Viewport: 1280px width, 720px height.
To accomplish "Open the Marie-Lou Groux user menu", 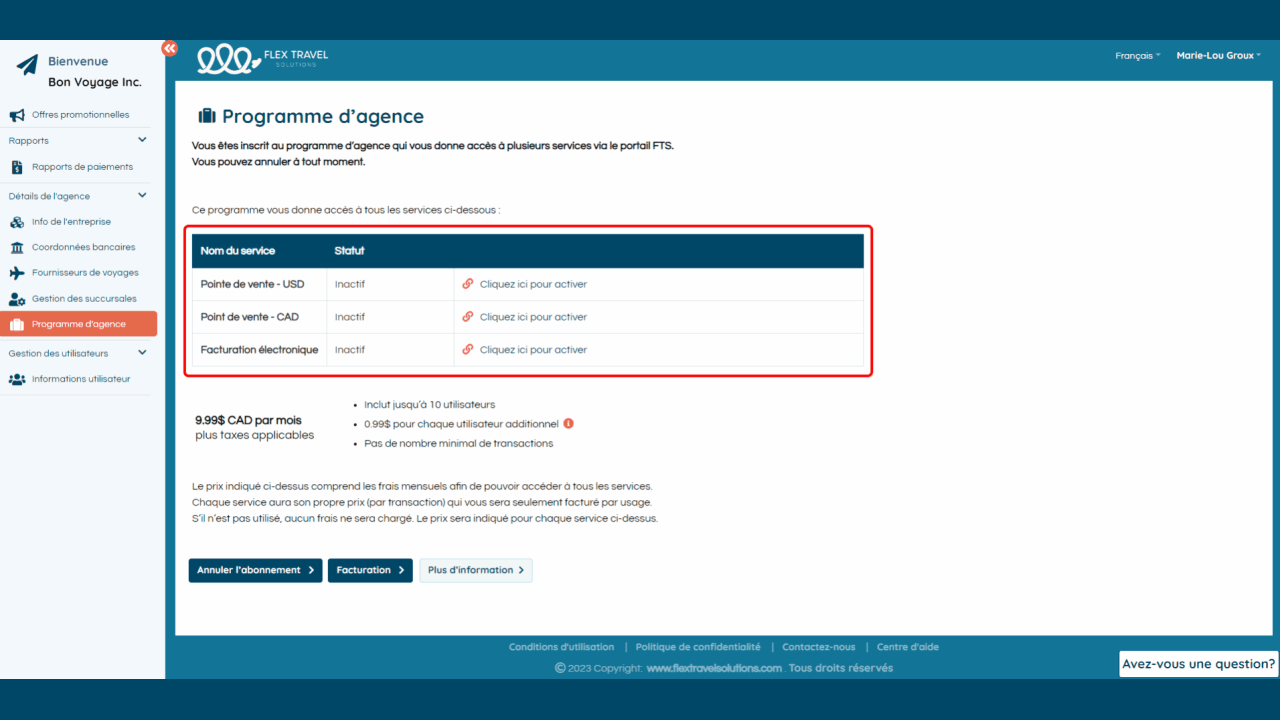I will pyautogui.click(x=1219, y=56).
